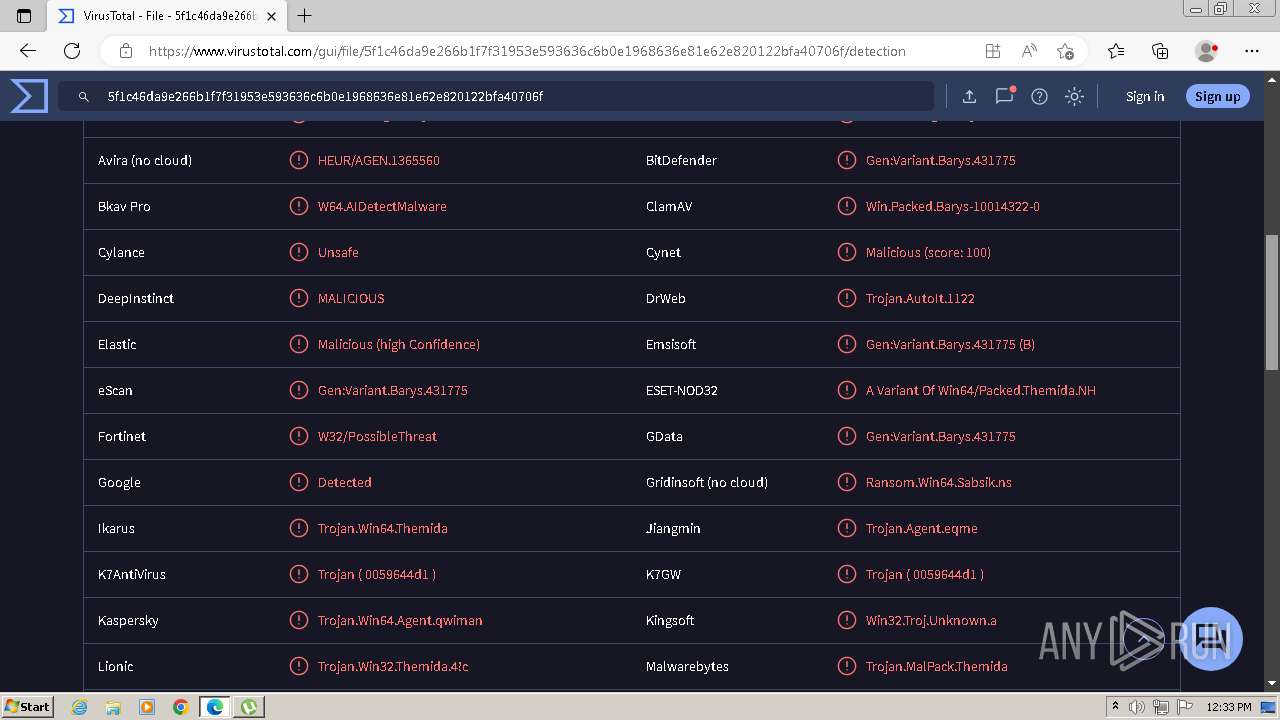Viewport: 1280px width, 720px height.
Task: Select Win.Packed.Barys-10014322-0 result text
Action: 953,206
